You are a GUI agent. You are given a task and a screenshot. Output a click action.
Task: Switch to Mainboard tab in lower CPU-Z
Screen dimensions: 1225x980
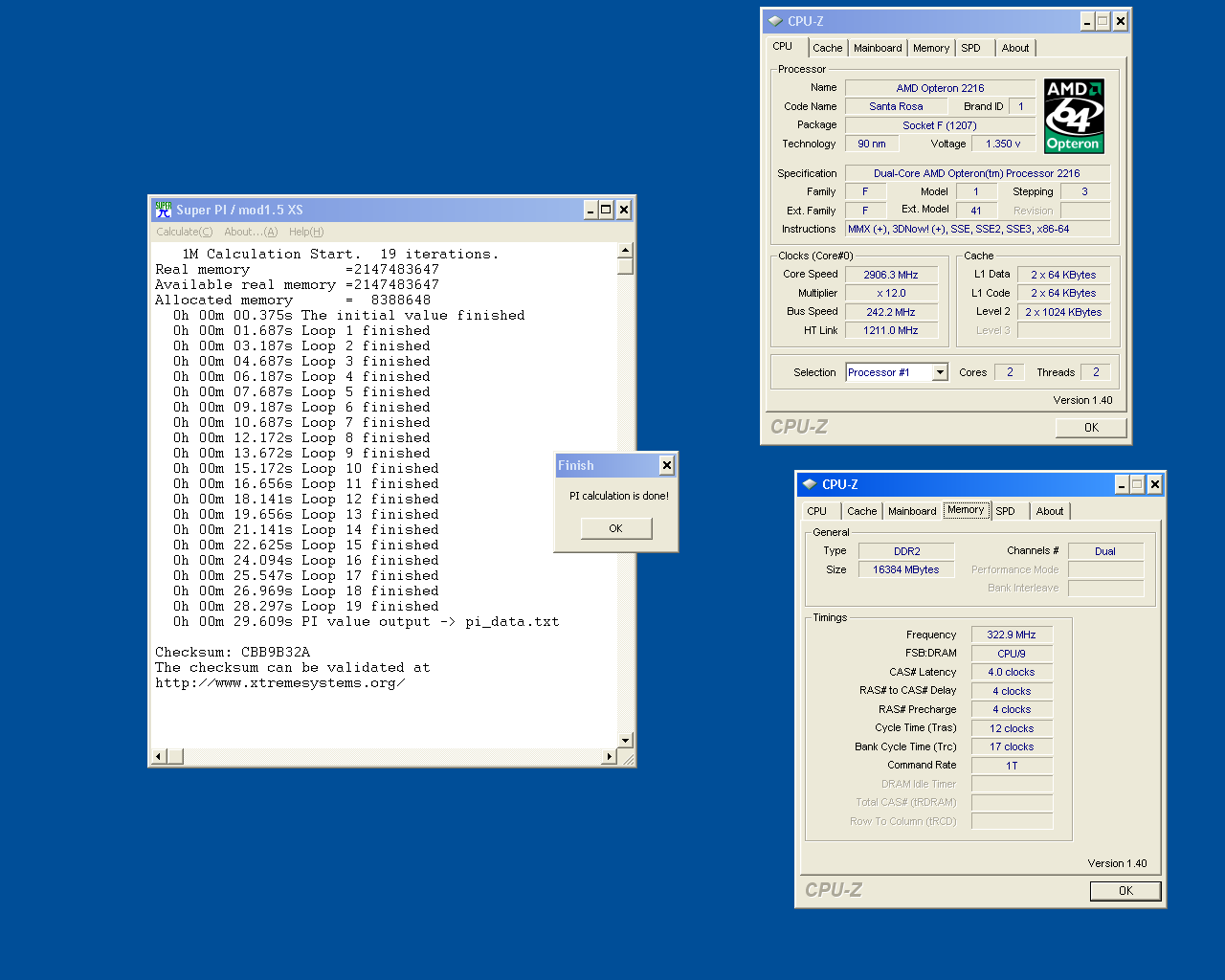coord(912,511)
